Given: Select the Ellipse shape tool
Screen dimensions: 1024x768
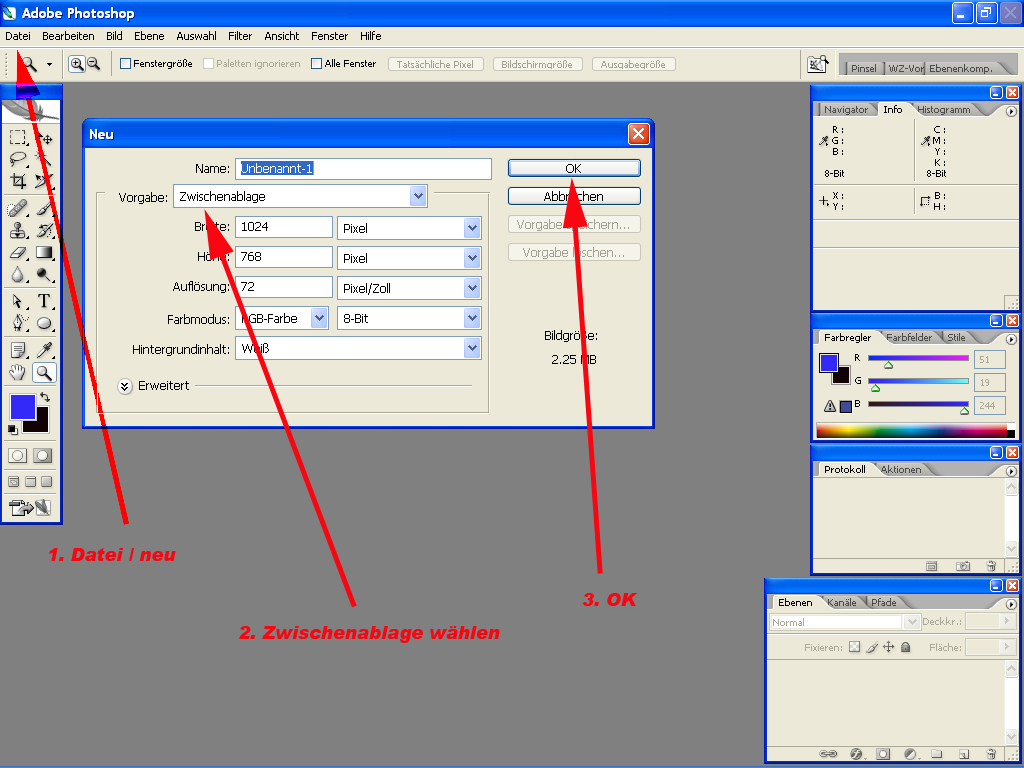Looking at the screenshot, I should (x=44, y=323).
